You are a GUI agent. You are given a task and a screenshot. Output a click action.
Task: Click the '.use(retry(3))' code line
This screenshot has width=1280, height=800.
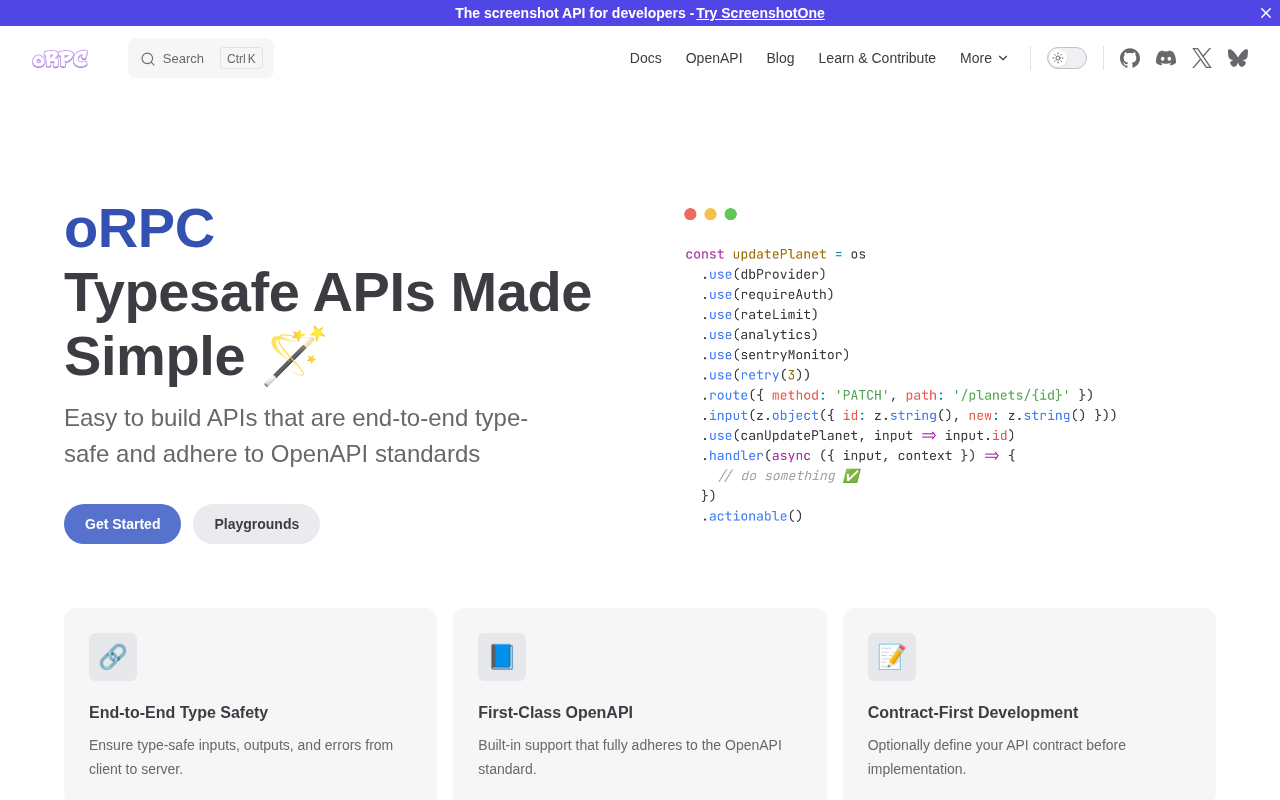tap(756, 374)
